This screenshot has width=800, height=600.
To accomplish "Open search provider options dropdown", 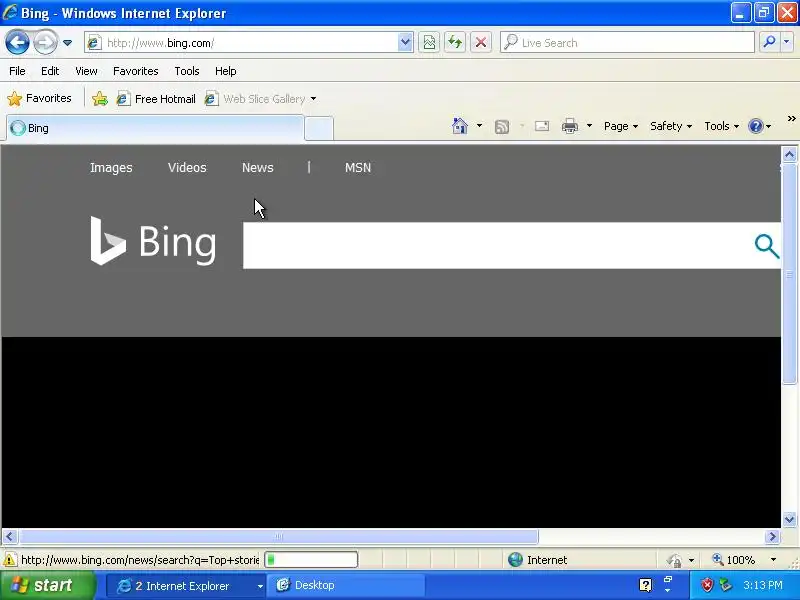I will 787,43.
